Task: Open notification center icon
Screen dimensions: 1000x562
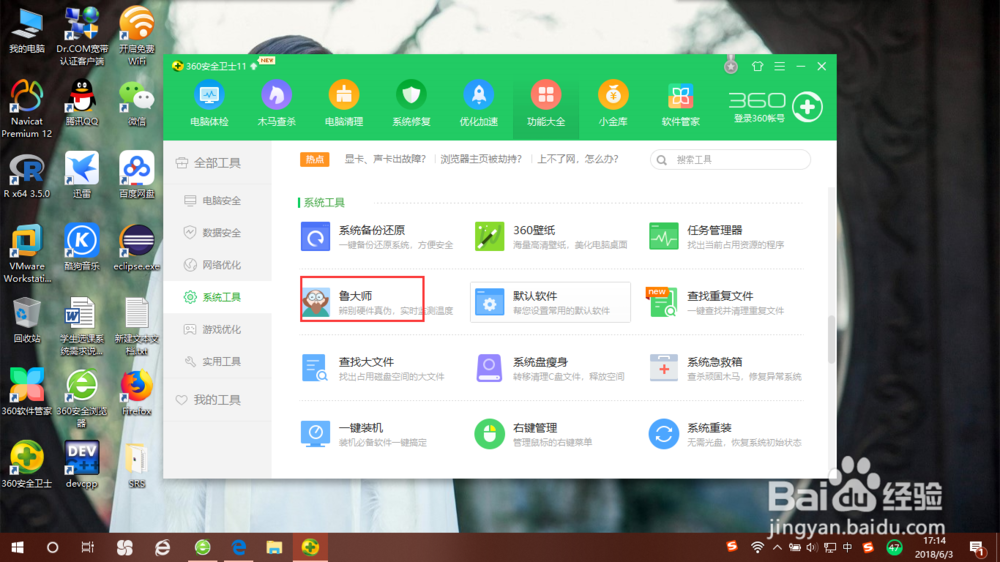Action: 976,548
